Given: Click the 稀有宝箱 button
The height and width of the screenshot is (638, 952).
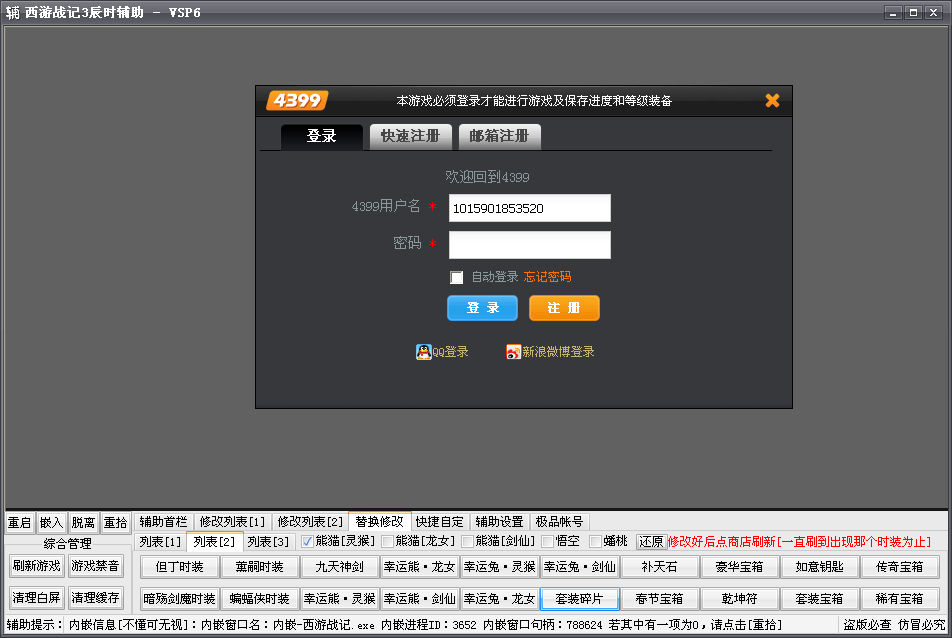Looking at the screenshot, I should [900, 599].
